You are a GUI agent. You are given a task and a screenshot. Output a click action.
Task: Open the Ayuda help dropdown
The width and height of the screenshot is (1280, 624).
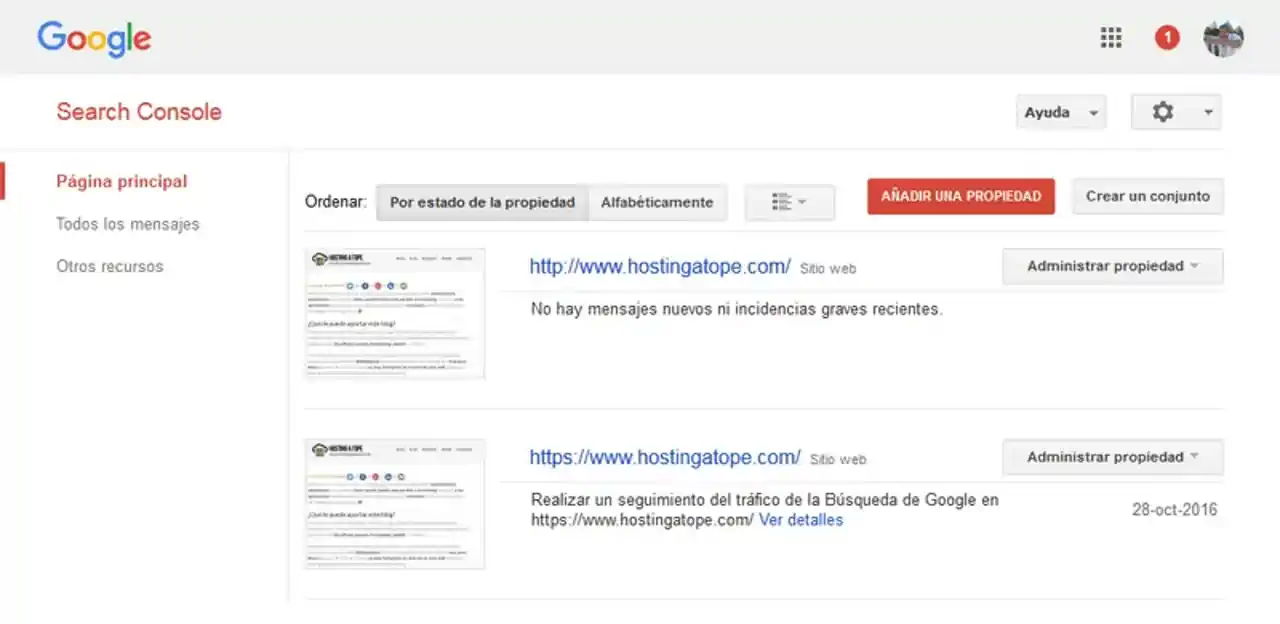[1061, 112]
